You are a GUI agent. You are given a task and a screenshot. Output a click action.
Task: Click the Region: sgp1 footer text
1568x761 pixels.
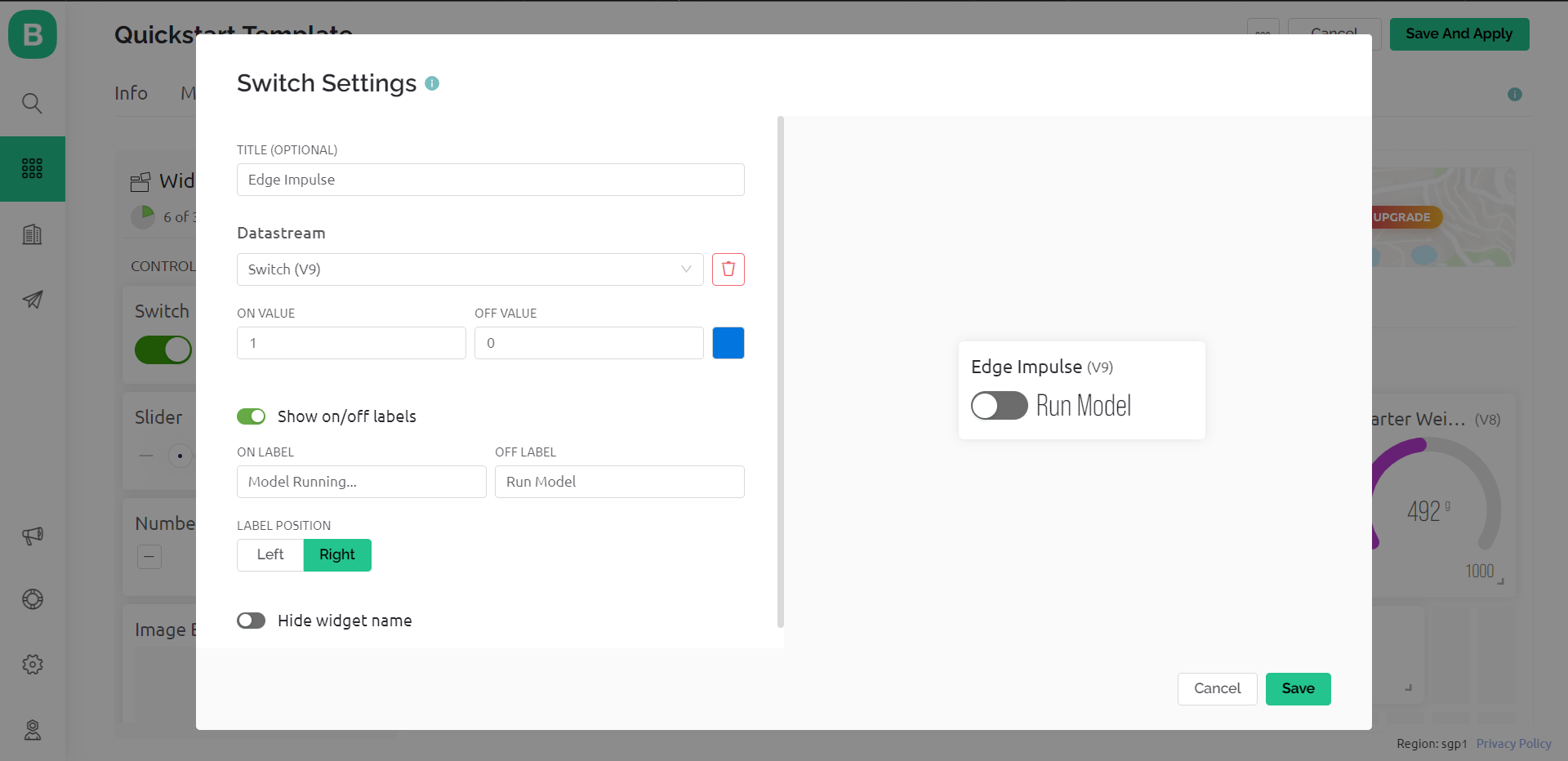coord(1432,744)
